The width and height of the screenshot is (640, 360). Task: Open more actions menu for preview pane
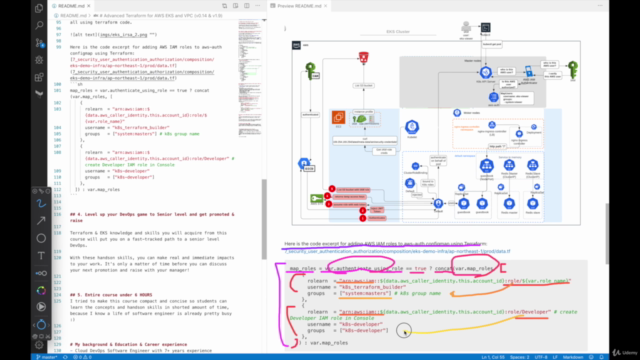click(x=600, y=6)
